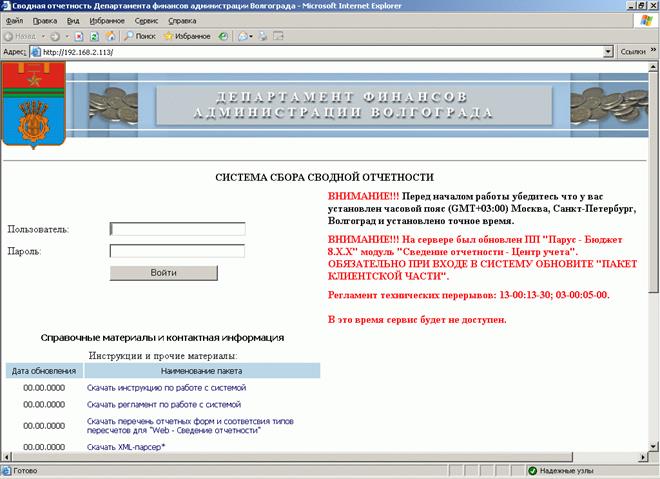This screenshot has width=660, height=479.
Task: Expand the Links (Ссылки) chevron
Action: coord(652,51)
